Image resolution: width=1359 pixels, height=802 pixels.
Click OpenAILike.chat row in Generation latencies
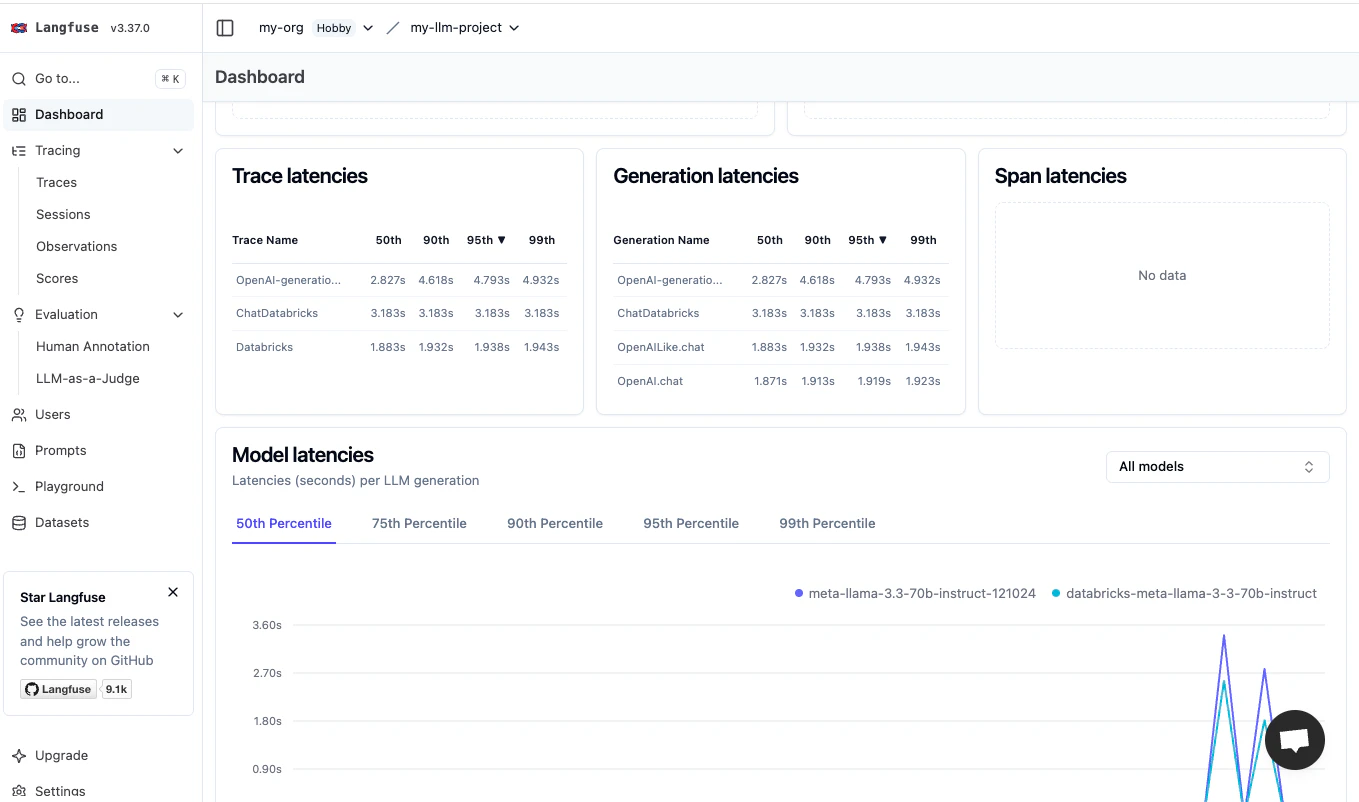pos(780,348)
